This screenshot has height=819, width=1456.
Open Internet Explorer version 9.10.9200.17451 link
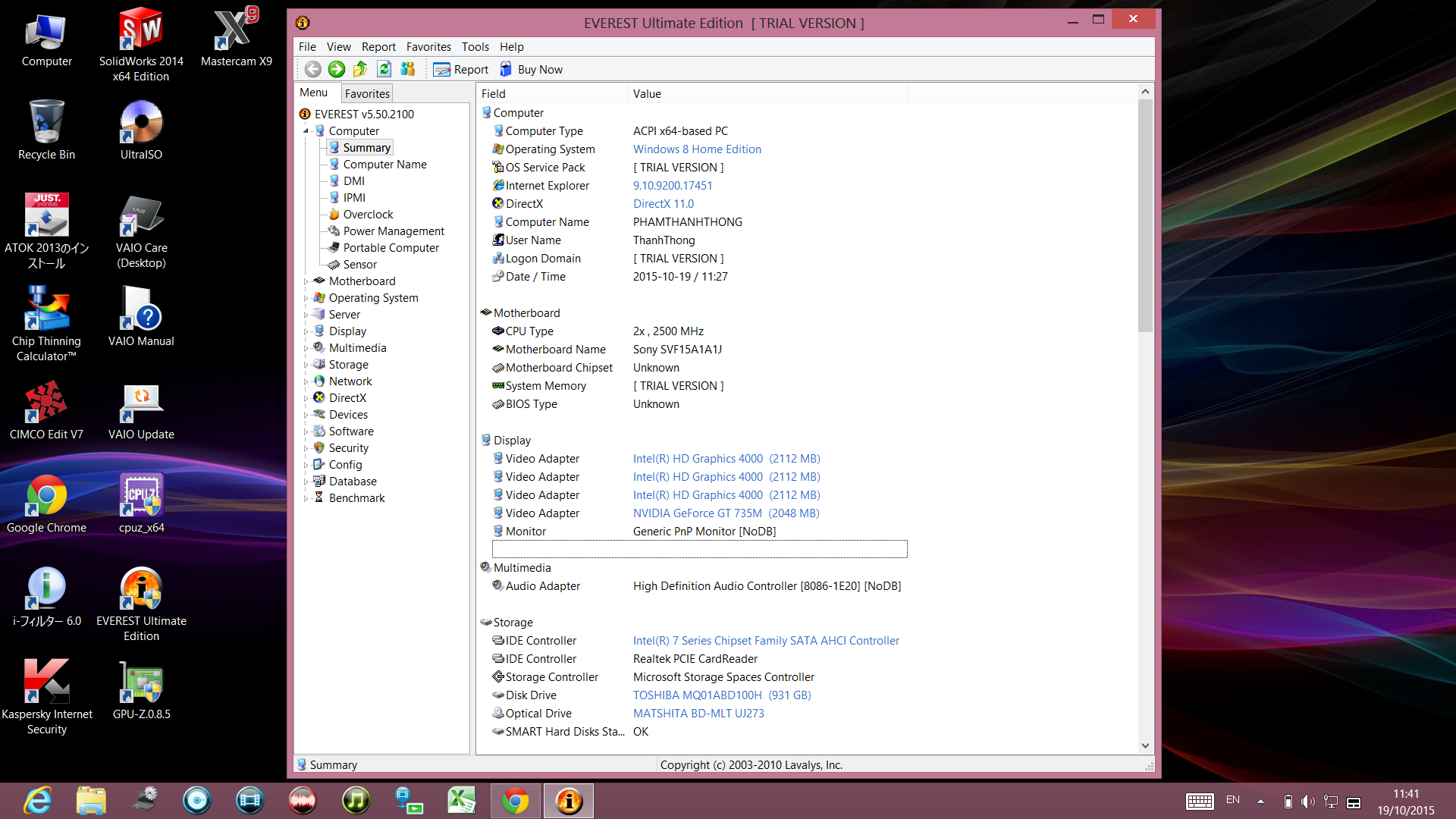pos(673,186)
